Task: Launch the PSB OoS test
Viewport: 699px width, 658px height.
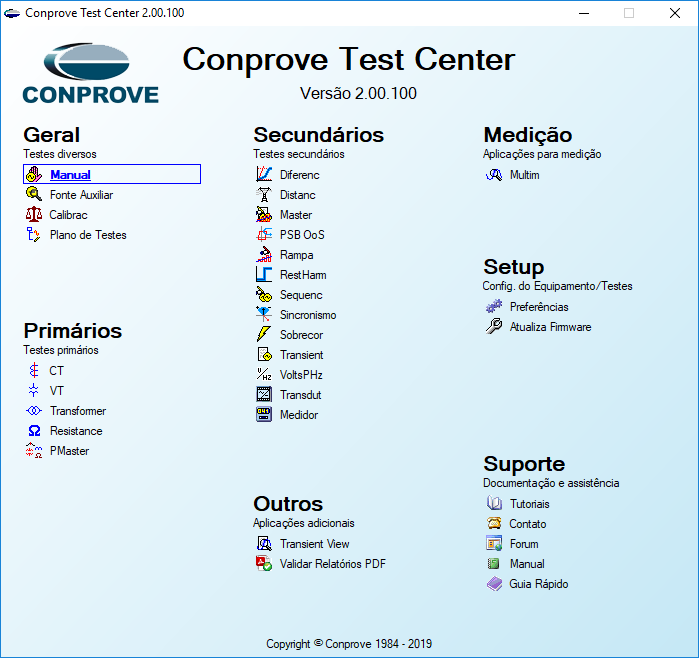Action: coord(302,235)
